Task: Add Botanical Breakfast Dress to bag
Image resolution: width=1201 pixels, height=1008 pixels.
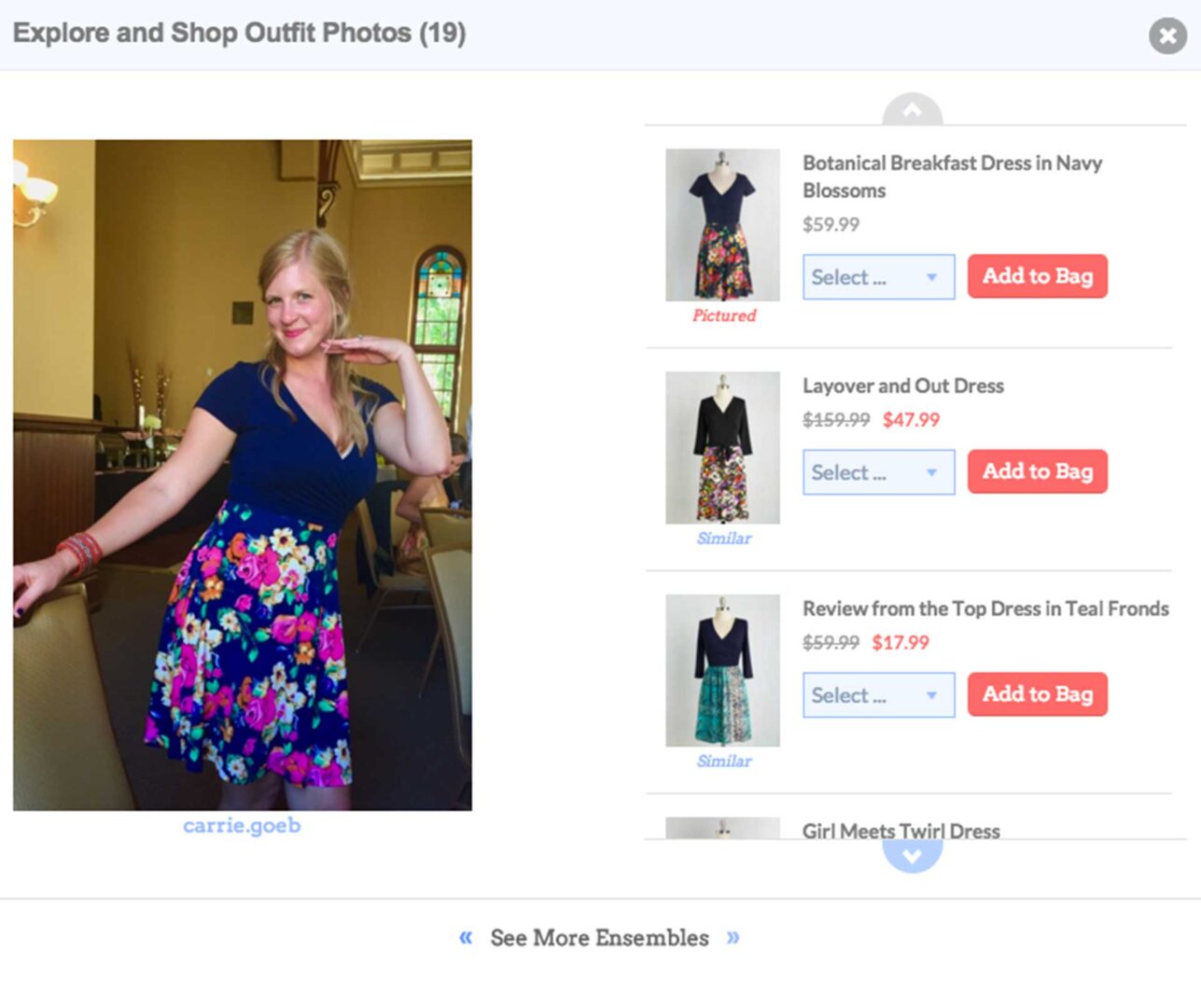Action: pyautogui.click(x=1037, y=275)
